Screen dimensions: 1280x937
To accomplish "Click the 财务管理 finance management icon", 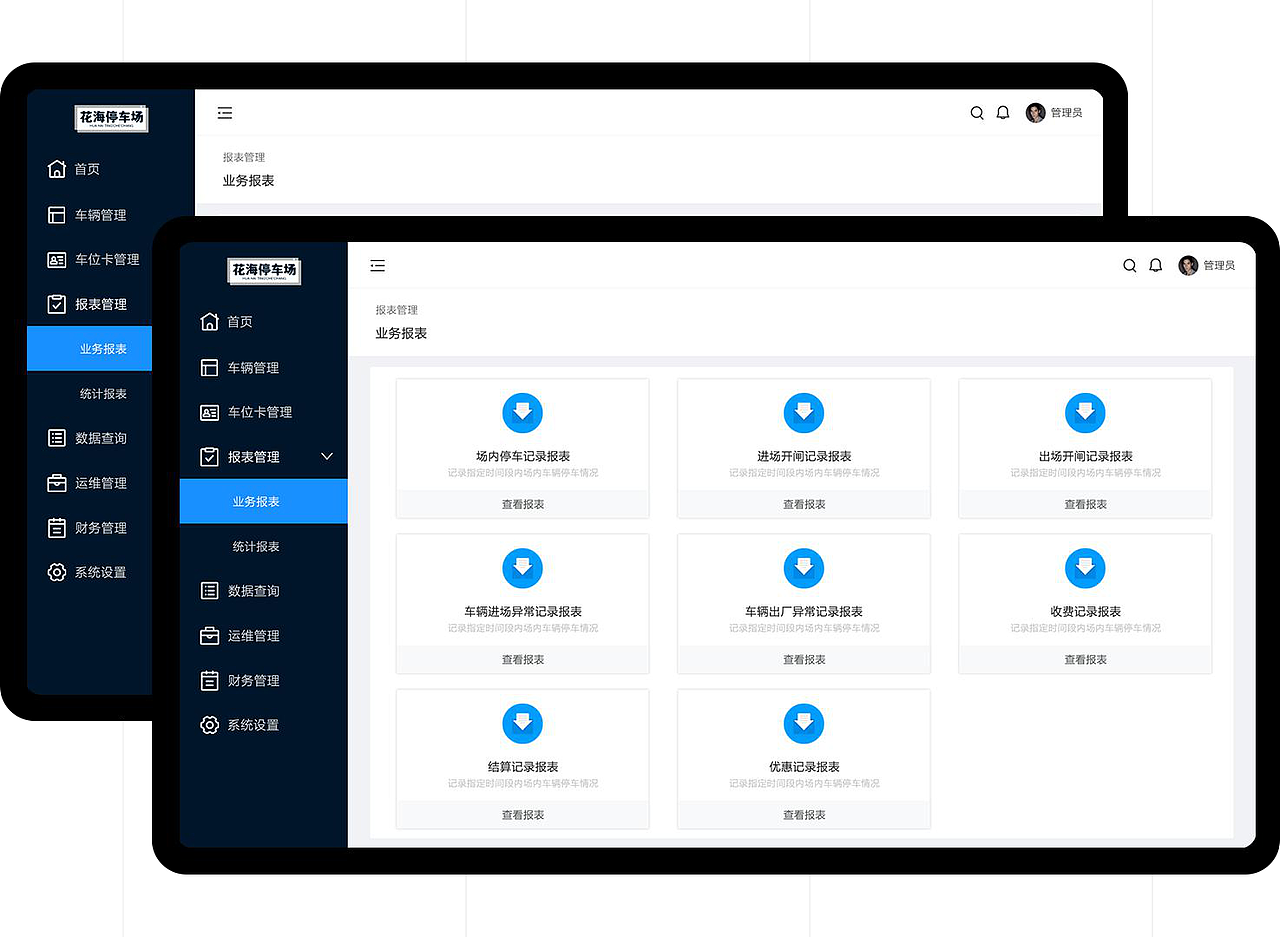I will (x=208, y=680).
